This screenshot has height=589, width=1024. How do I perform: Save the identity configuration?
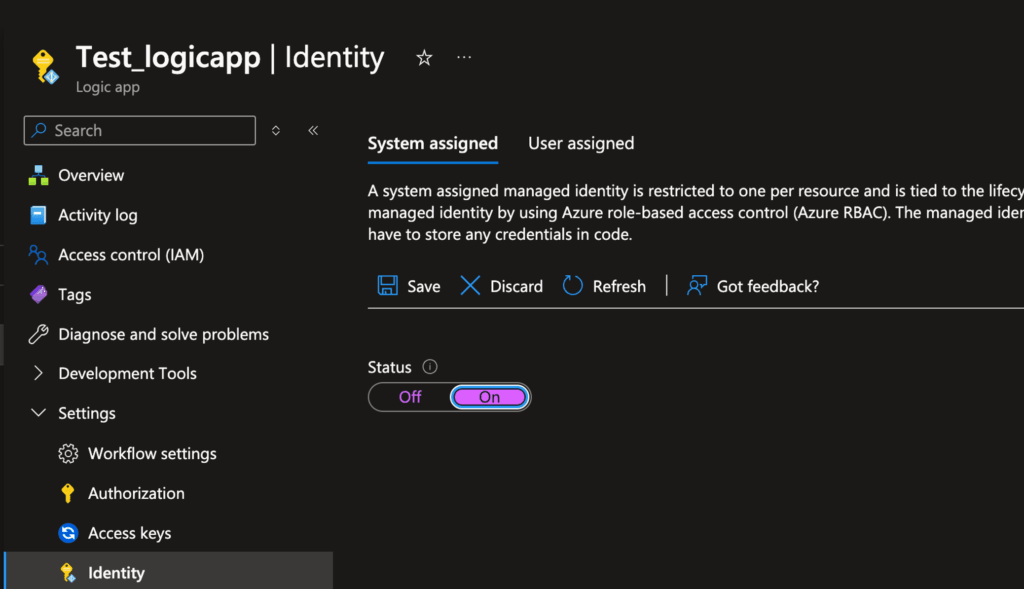pos(408,286)
